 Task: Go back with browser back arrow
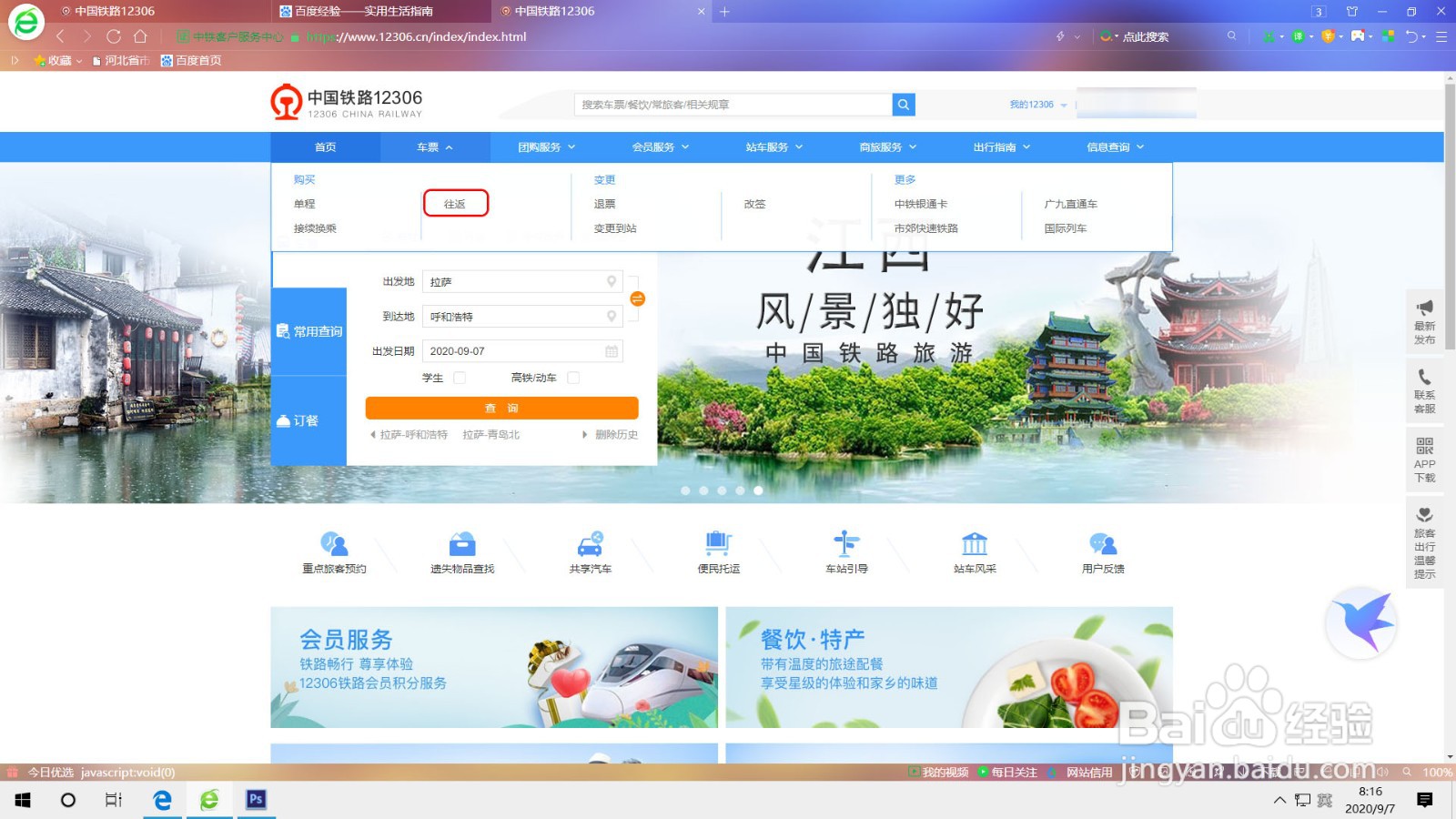click(x=60, y=36)
